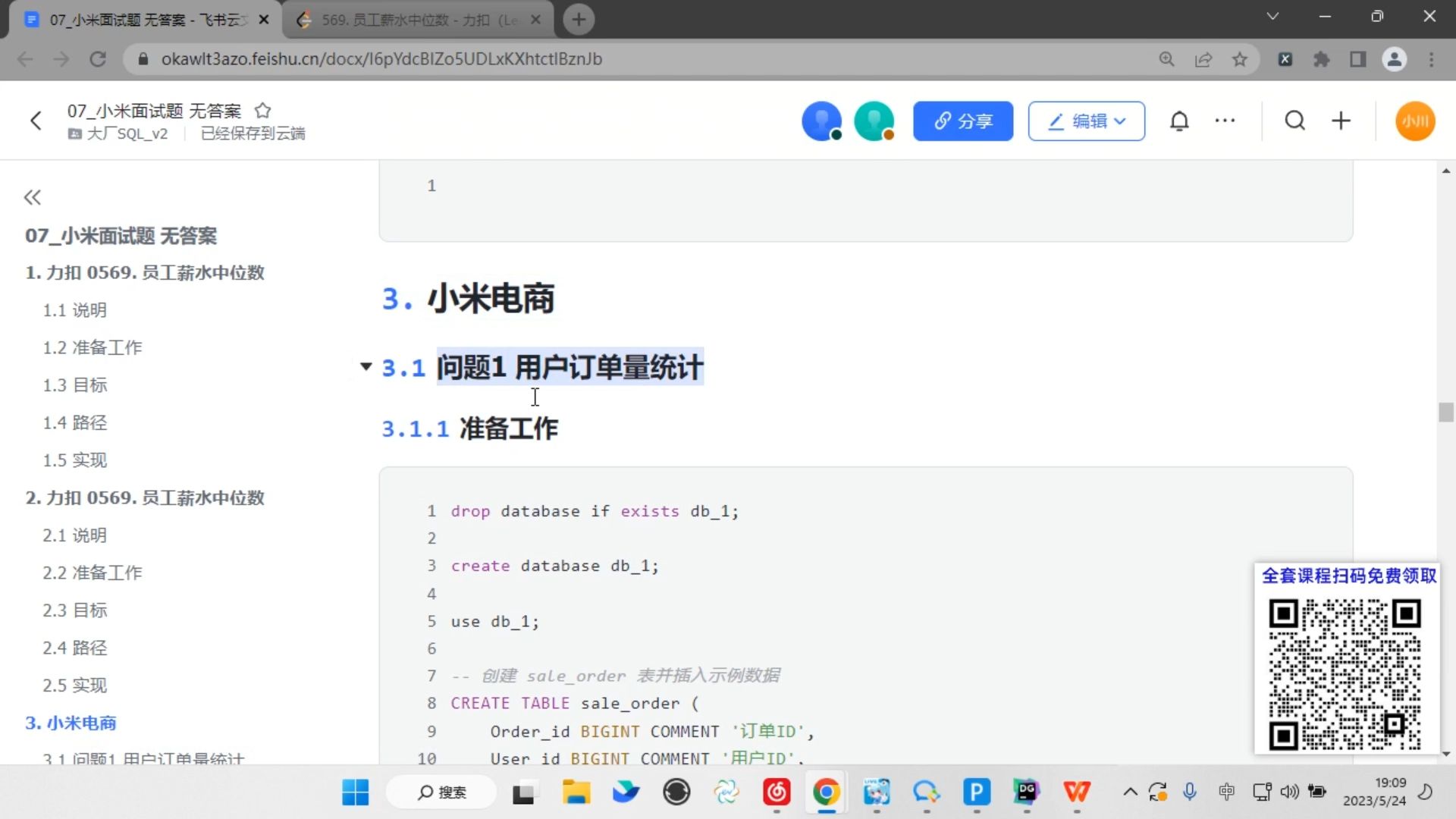Jump to outline item 2.4 路径
Image resolution: width=1456 pixels, height=819 pixels.
click(74, 648)
